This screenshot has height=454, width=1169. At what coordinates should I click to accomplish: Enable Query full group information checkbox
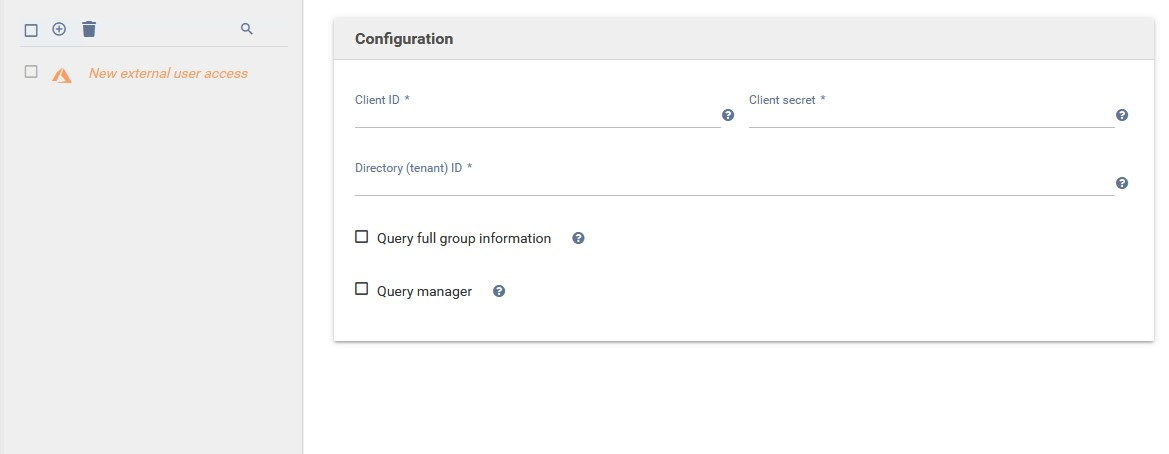point(362,237)
